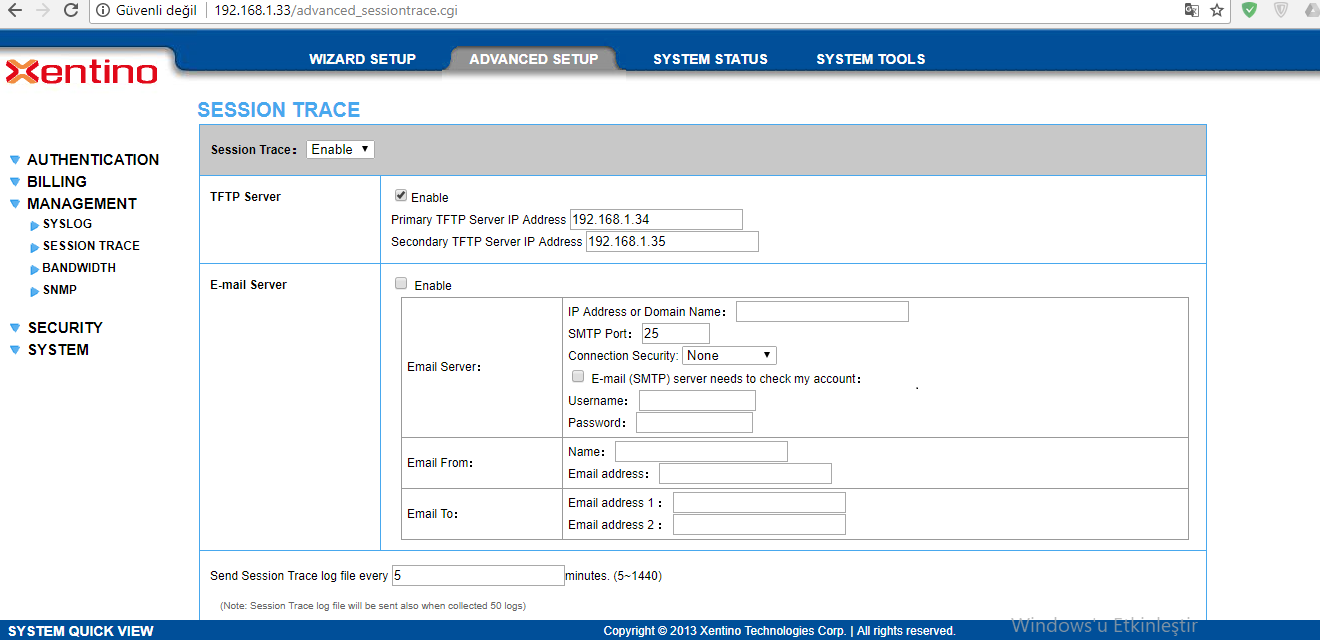Screen dimensions: 1320x640
Task: Click the site info icon beside Güvenli değil
Action: point(103,10)
